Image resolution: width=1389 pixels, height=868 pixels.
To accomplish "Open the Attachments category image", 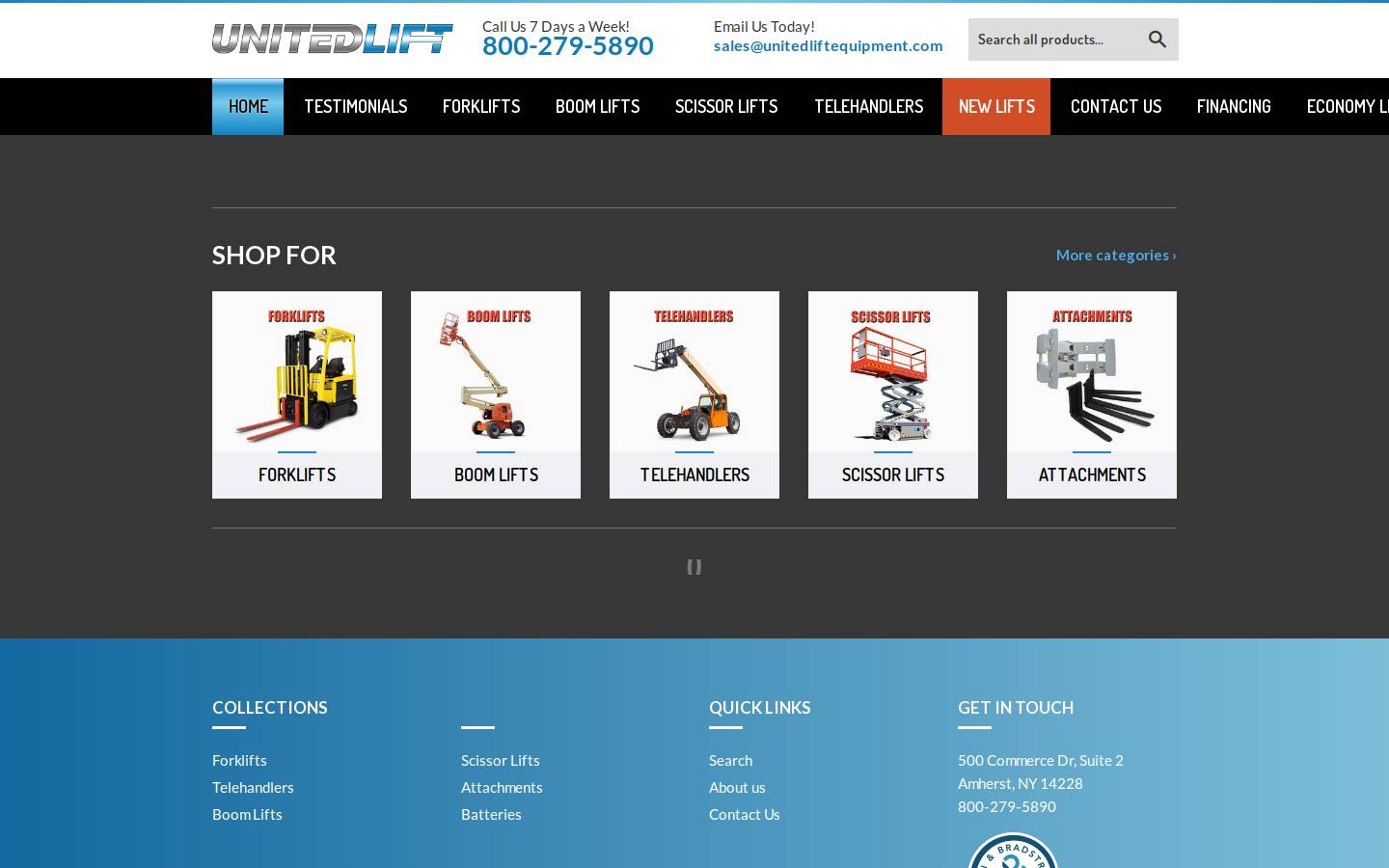I will coord(1092,371).
